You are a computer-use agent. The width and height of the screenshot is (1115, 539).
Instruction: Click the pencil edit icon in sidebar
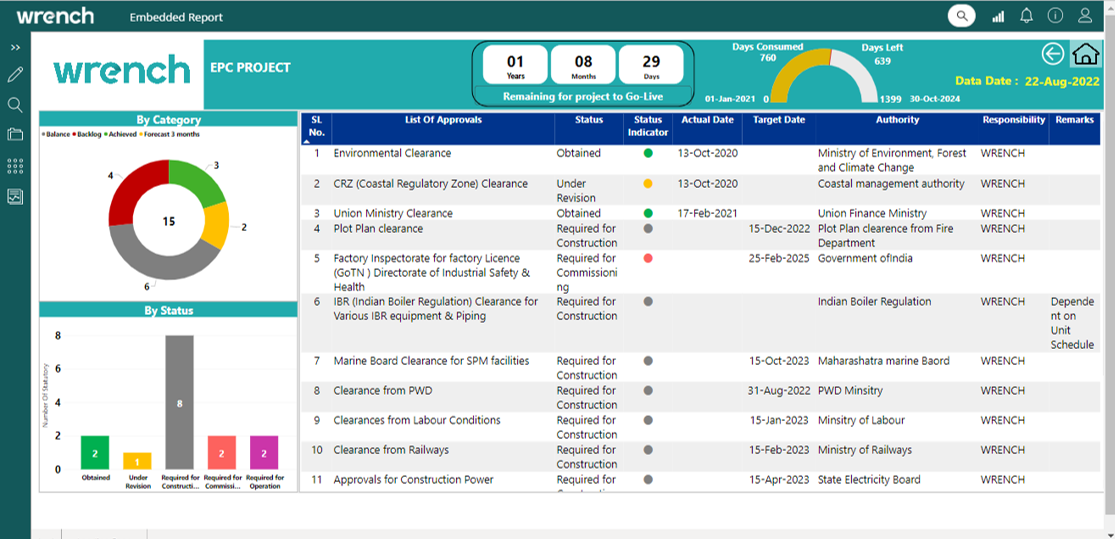coord(15,75)
